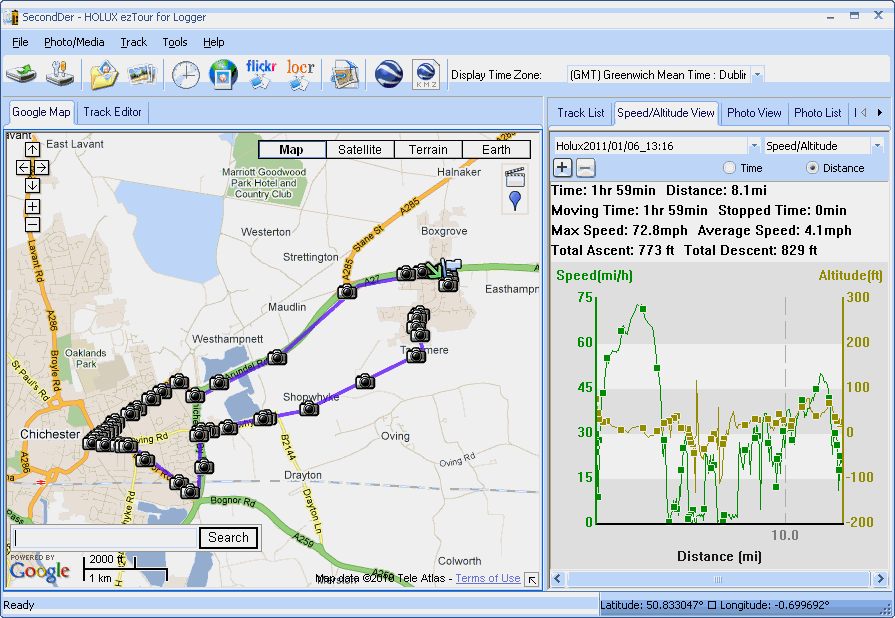Open the Display Time Zone dropdown
Viewport: 895px width, 618px height.
point(757,75)
